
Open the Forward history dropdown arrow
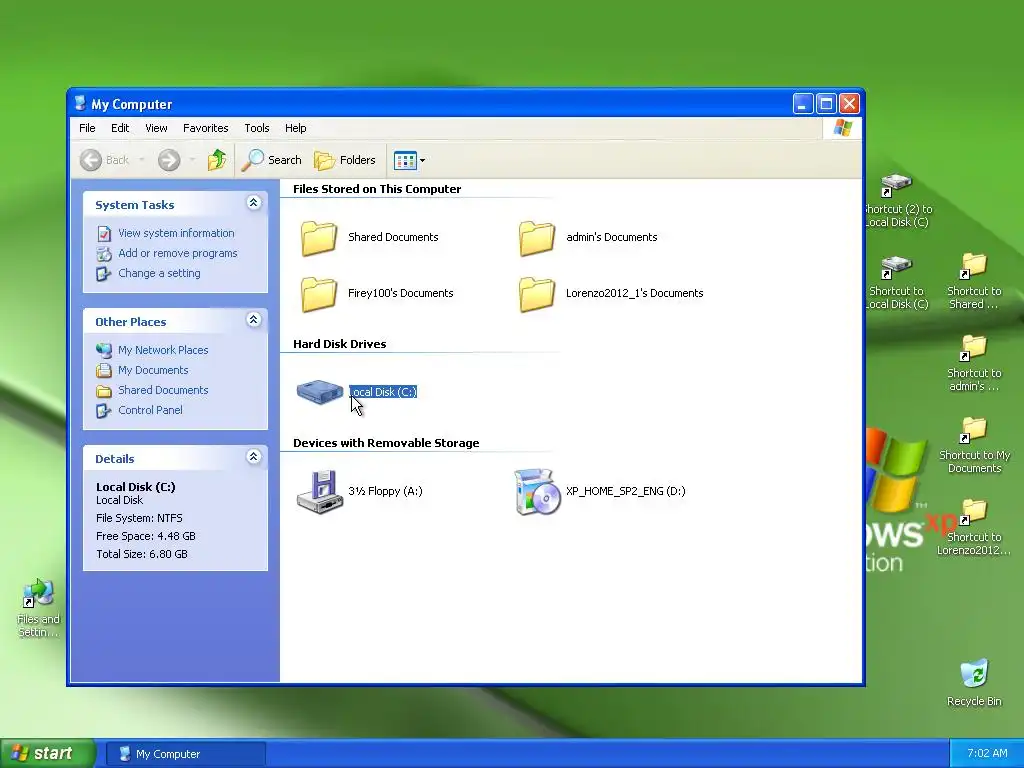[x=192, y=160]
